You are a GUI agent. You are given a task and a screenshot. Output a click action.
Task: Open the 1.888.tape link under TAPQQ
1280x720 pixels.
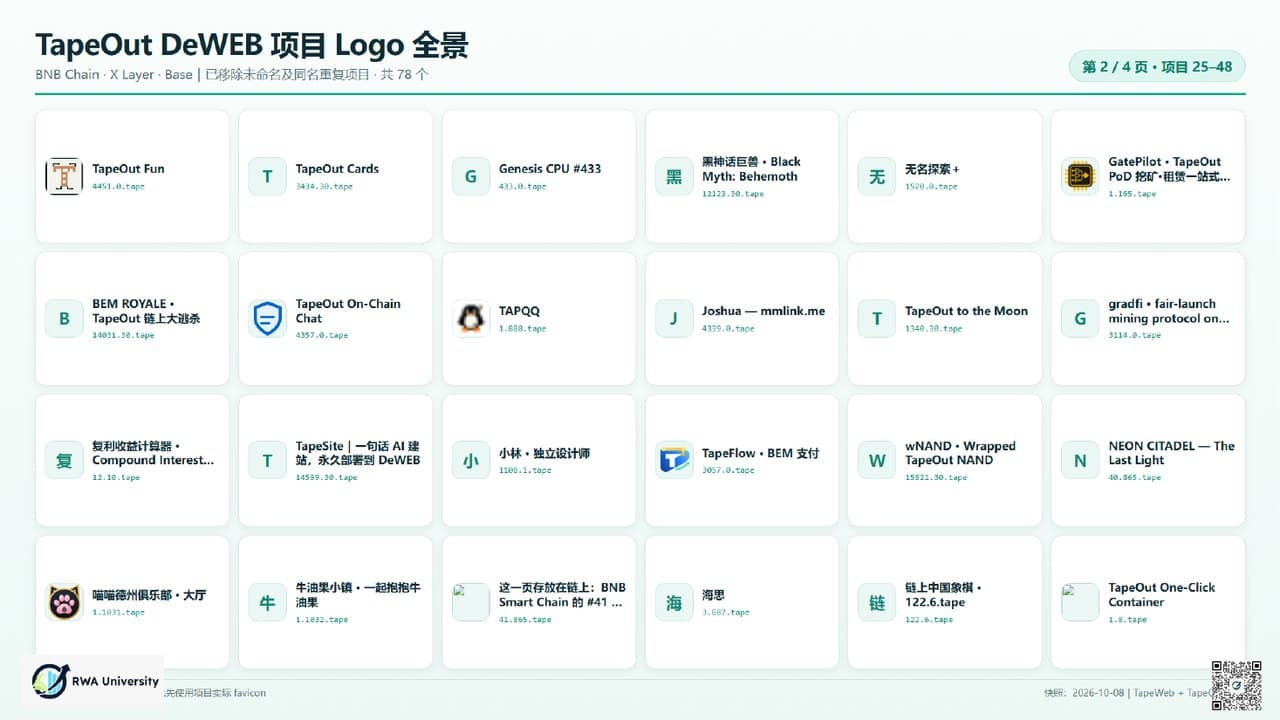(523, 329)
